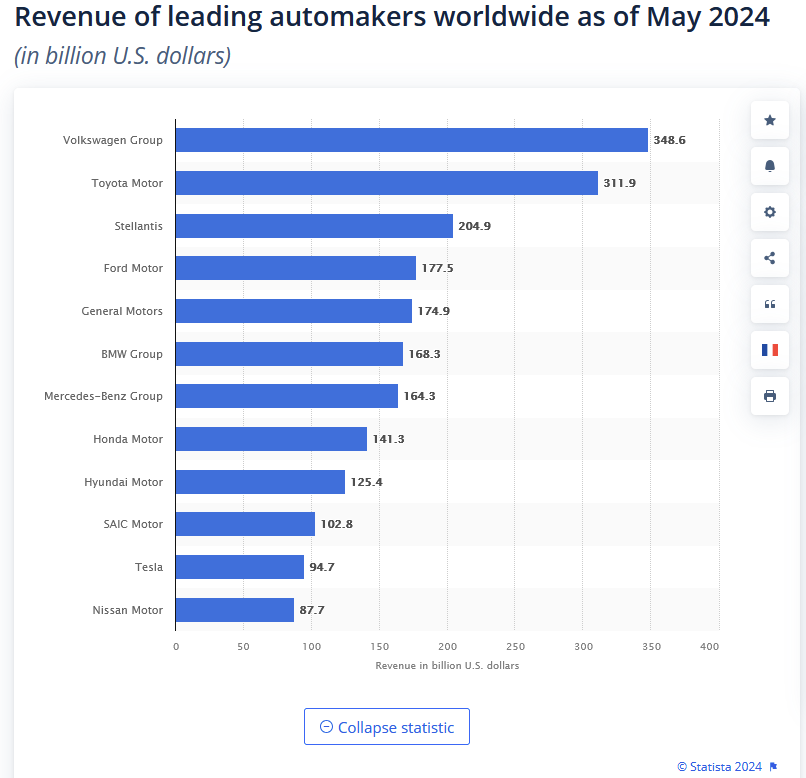This screenshot has height=778, width=806.
Task: Click the Hyundai Motor bar
Action: click(x=260, y=482)
